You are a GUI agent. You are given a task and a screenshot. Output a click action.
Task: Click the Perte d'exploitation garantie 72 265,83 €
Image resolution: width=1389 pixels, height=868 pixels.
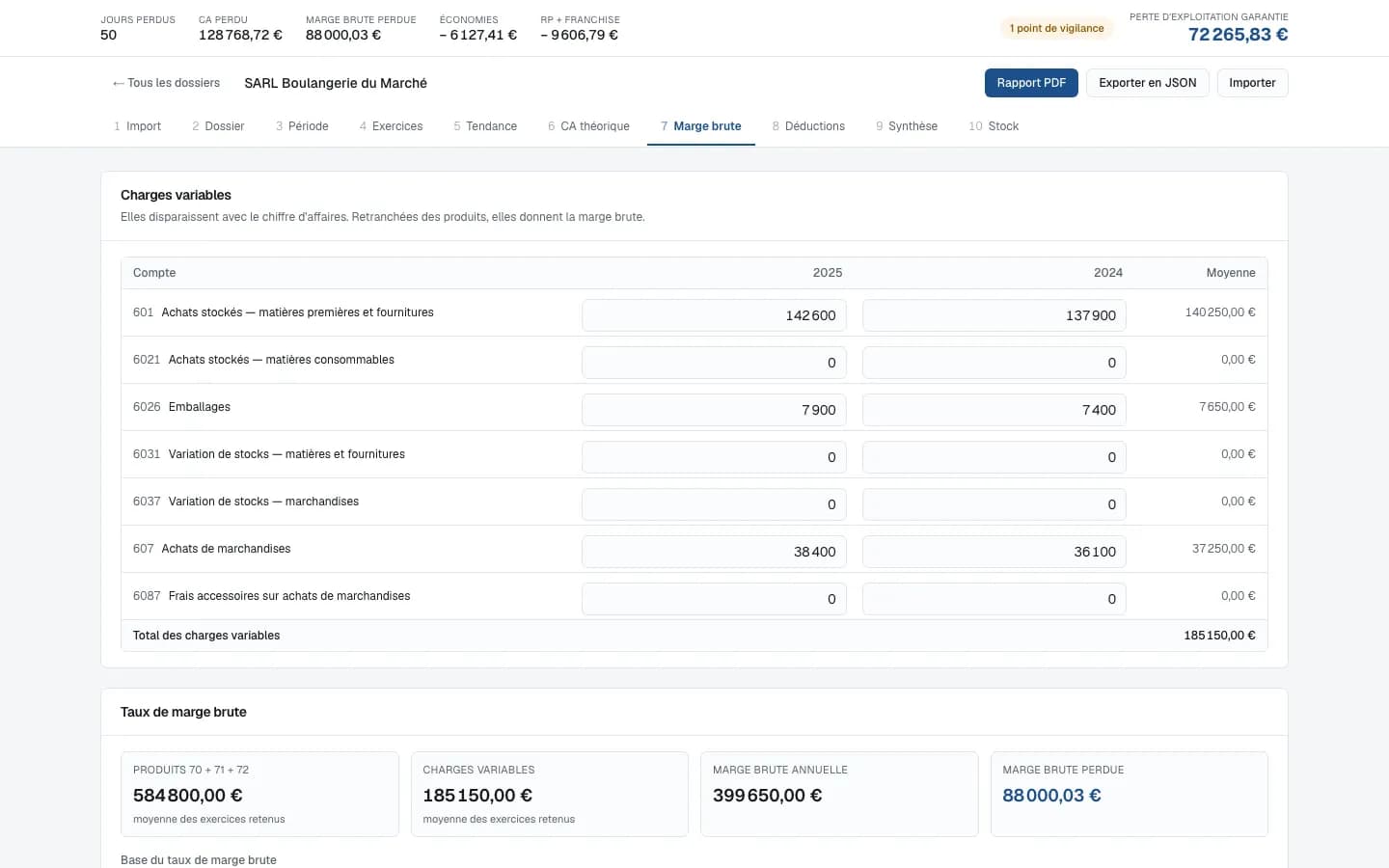pyautogui.click(x=1238, y=35)
